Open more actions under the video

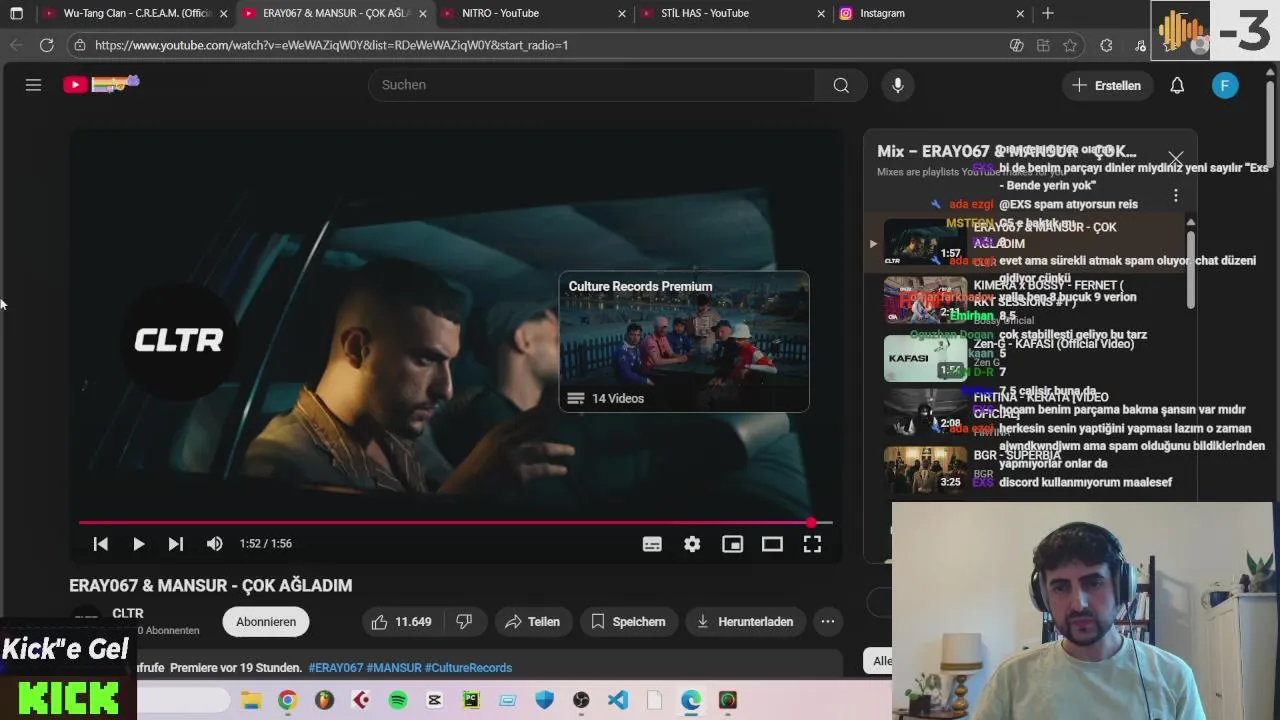pyautogui.click(x=828, y=622)
